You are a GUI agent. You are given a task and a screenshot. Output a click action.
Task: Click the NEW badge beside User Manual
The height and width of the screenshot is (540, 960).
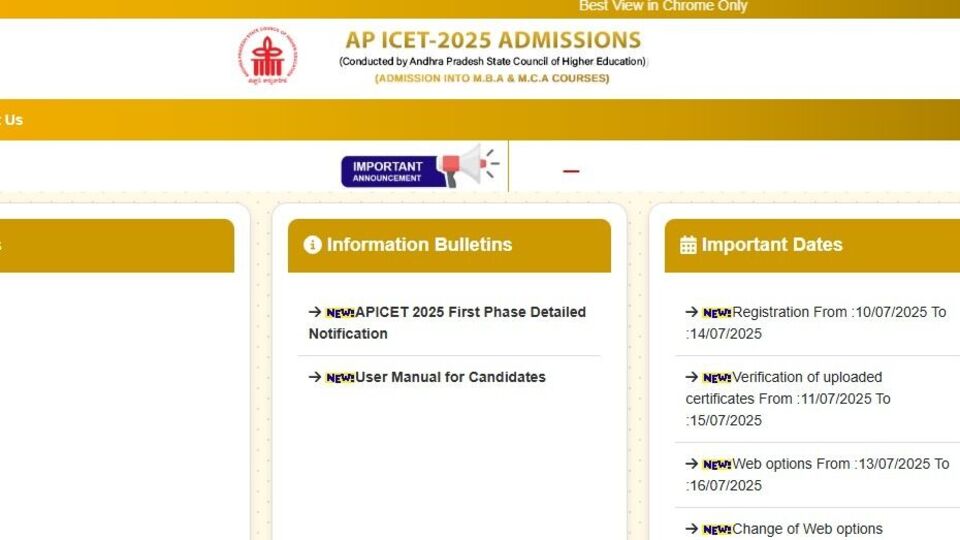[340, 377]
